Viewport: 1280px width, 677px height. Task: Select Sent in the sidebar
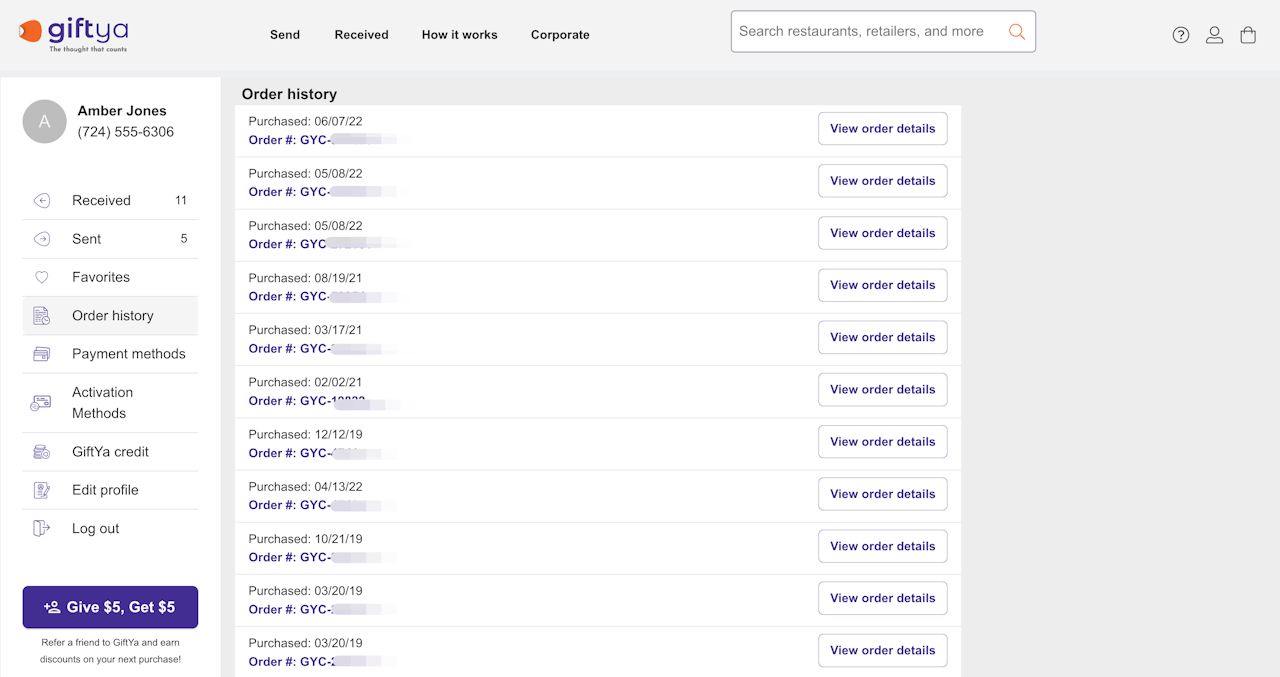click(87, 239)
